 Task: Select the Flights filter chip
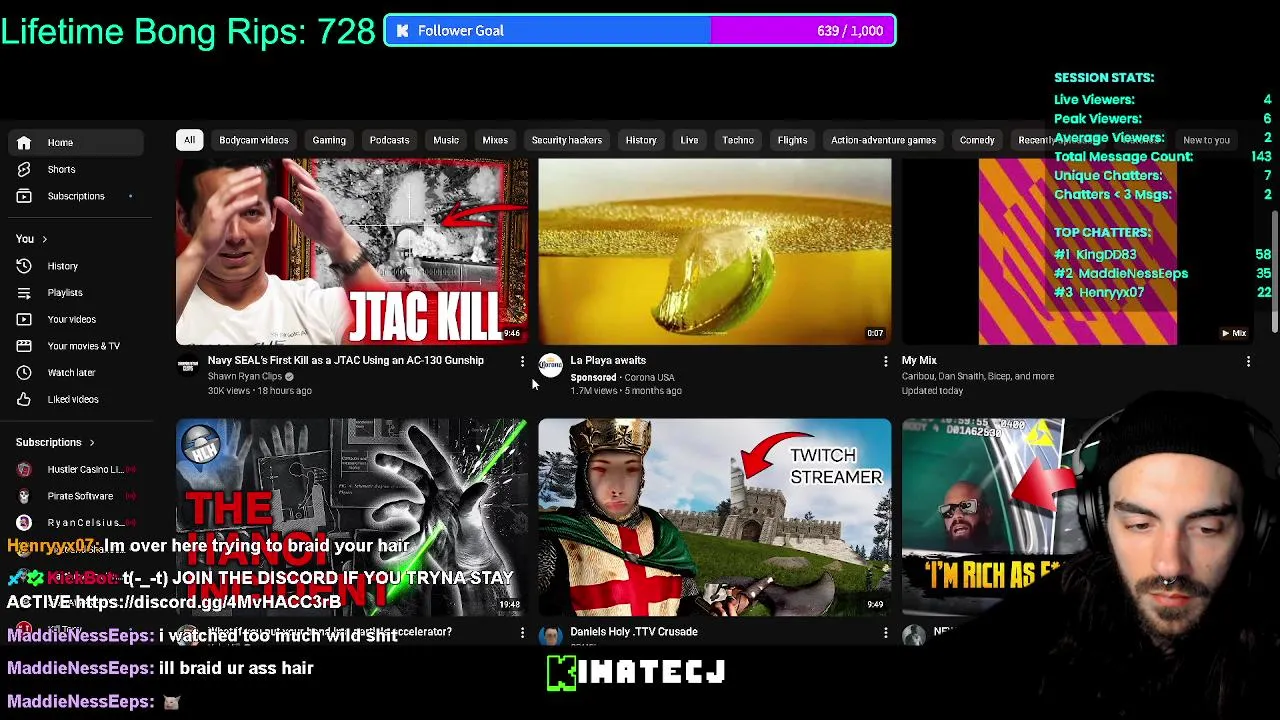[x=792, y=140]
